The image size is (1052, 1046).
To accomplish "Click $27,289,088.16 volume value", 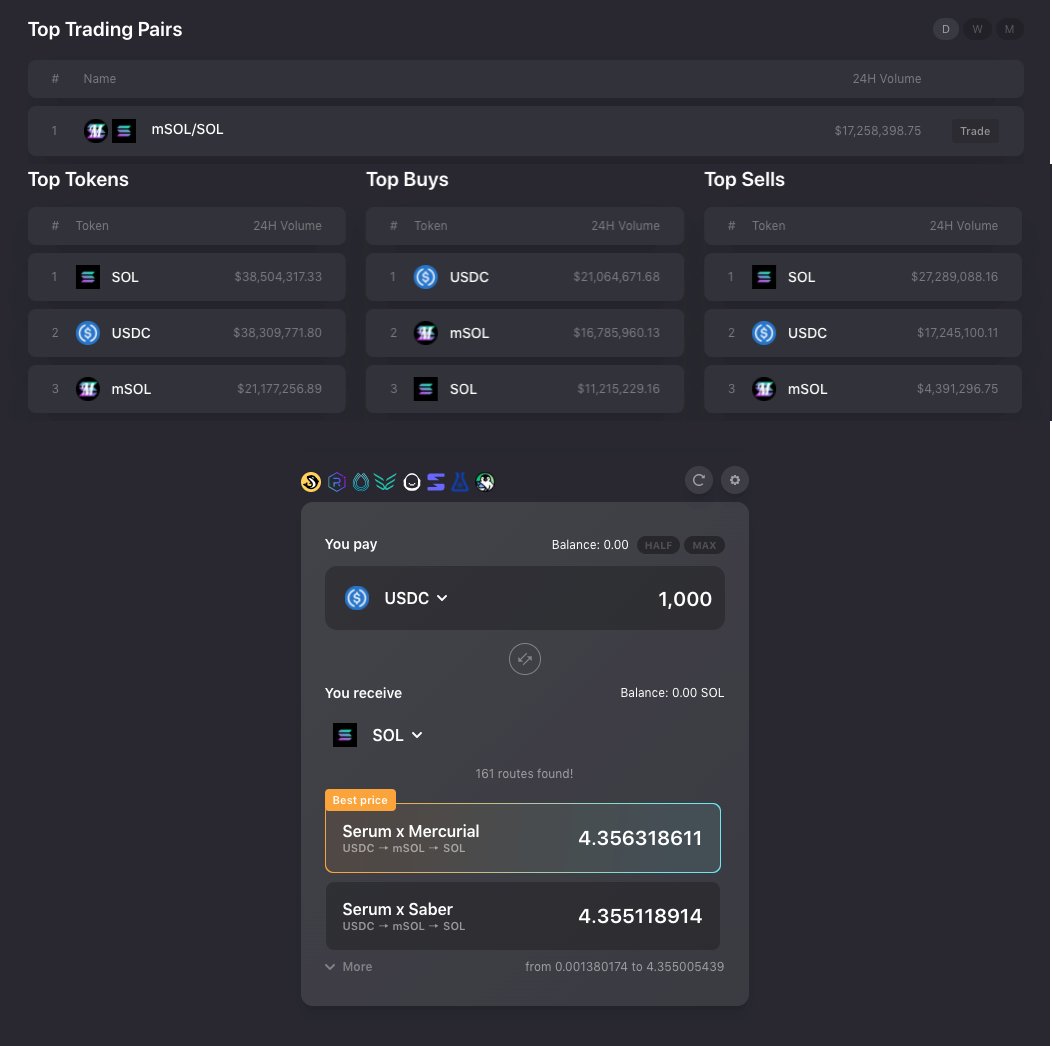I will click(955, 276).
